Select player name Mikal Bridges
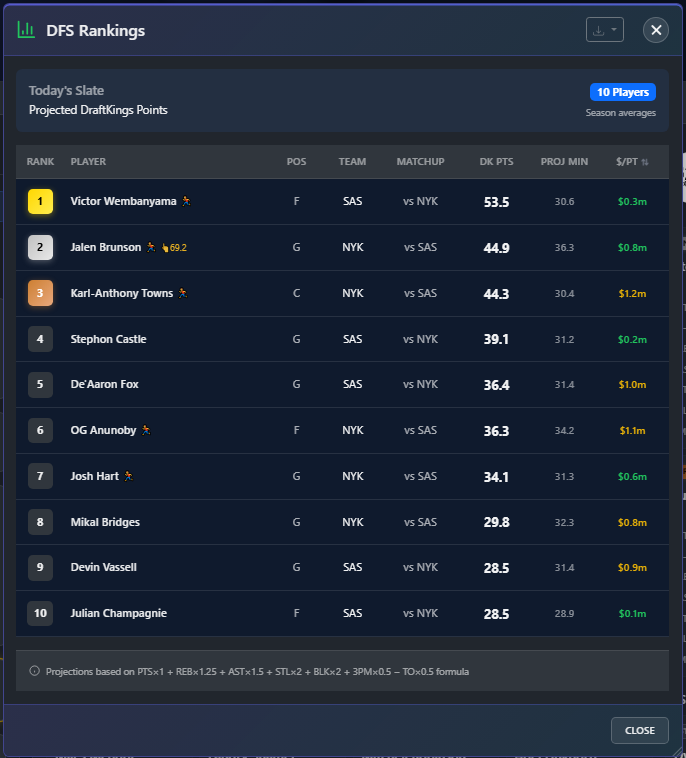686x758 pixels. click(105, 522)
